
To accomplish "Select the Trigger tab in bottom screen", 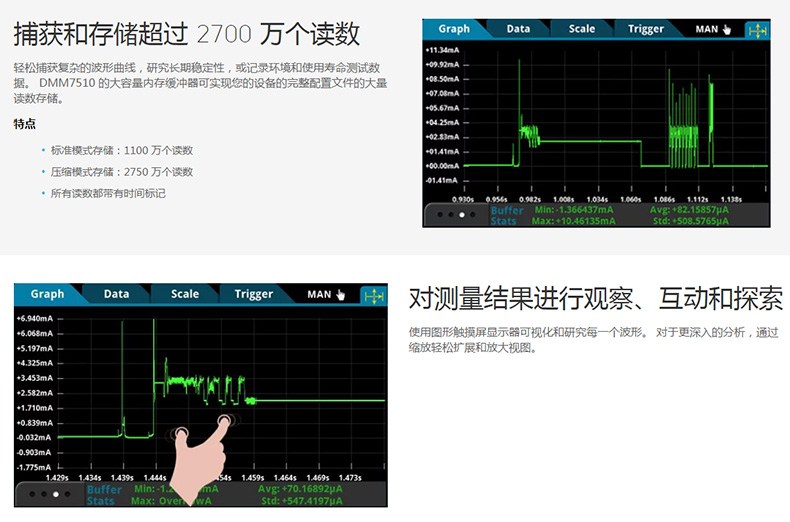I will point(253,294).
